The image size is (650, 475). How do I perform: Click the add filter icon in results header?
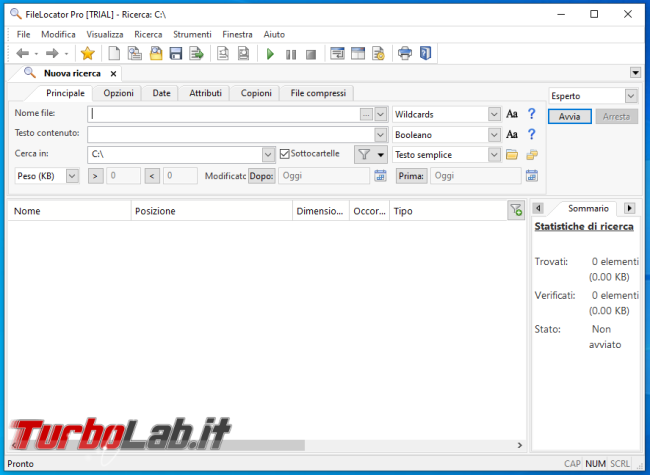click(x=516, y=210)
